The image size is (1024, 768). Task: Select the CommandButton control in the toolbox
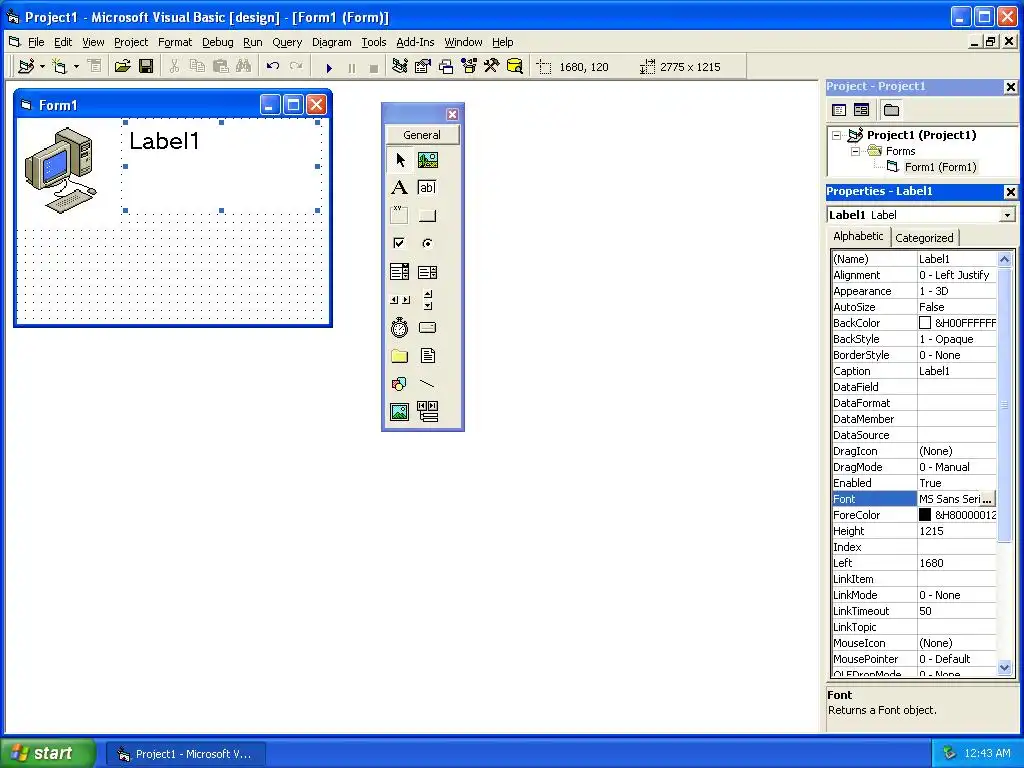427,216
